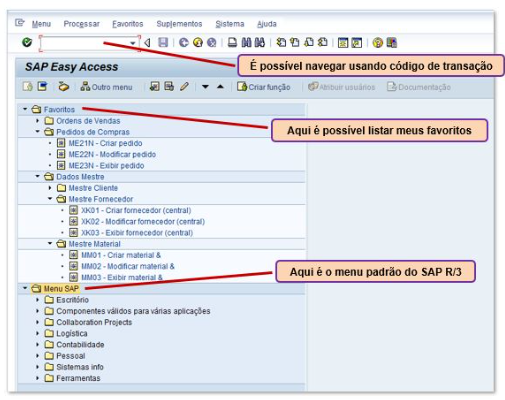The width and height of the screenshot is (505, 400).
Task: Click the green Back arrow icon
Action: click(x=184, y=42)
